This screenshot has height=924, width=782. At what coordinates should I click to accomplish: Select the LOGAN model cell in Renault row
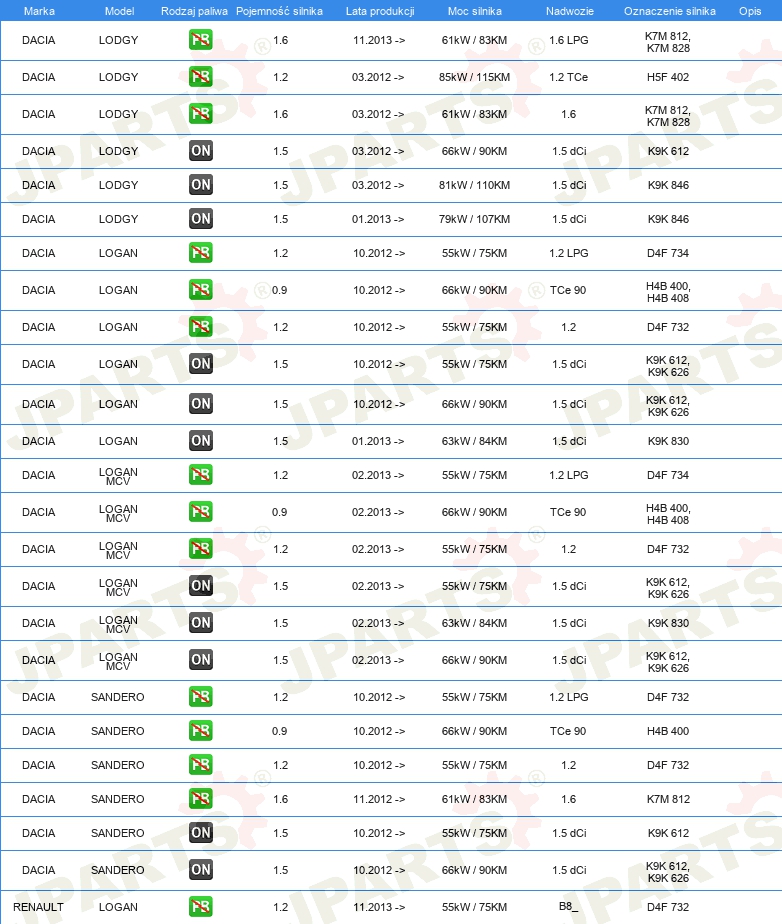click(118, 907)
